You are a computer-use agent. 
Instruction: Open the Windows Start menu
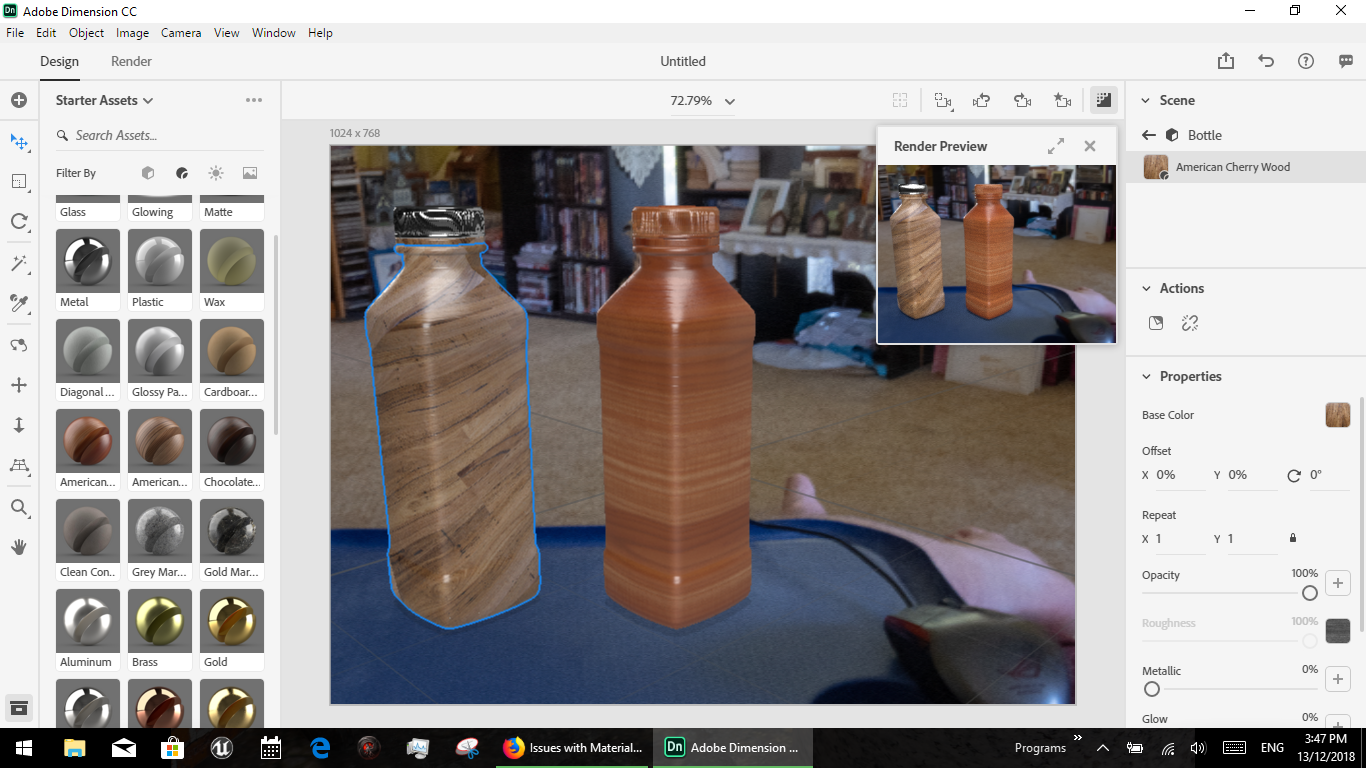point(24,747)
